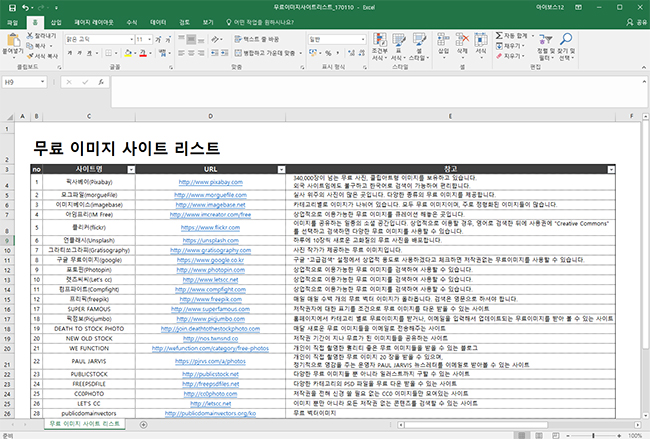Click the increase decimal icon
The height and width of the screenshot is (439, 650).
[352, 53]
